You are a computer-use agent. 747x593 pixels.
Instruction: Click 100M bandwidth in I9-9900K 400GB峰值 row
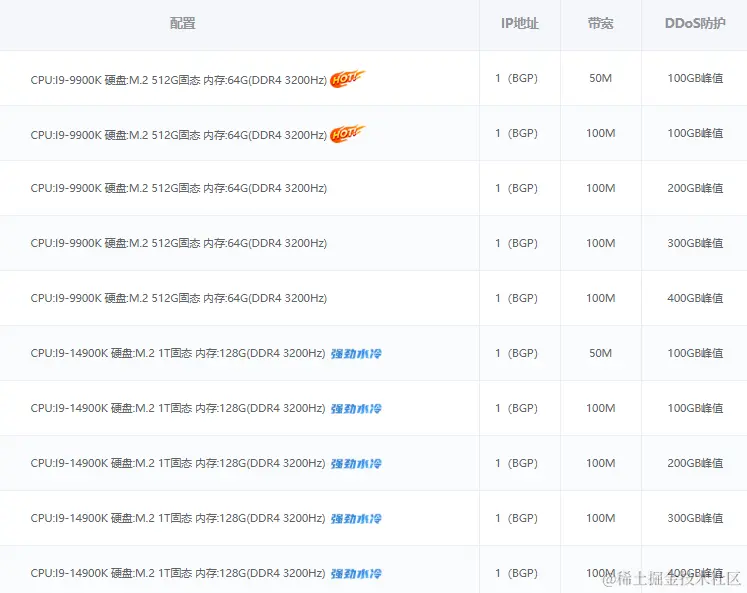[x=600, y=298]
